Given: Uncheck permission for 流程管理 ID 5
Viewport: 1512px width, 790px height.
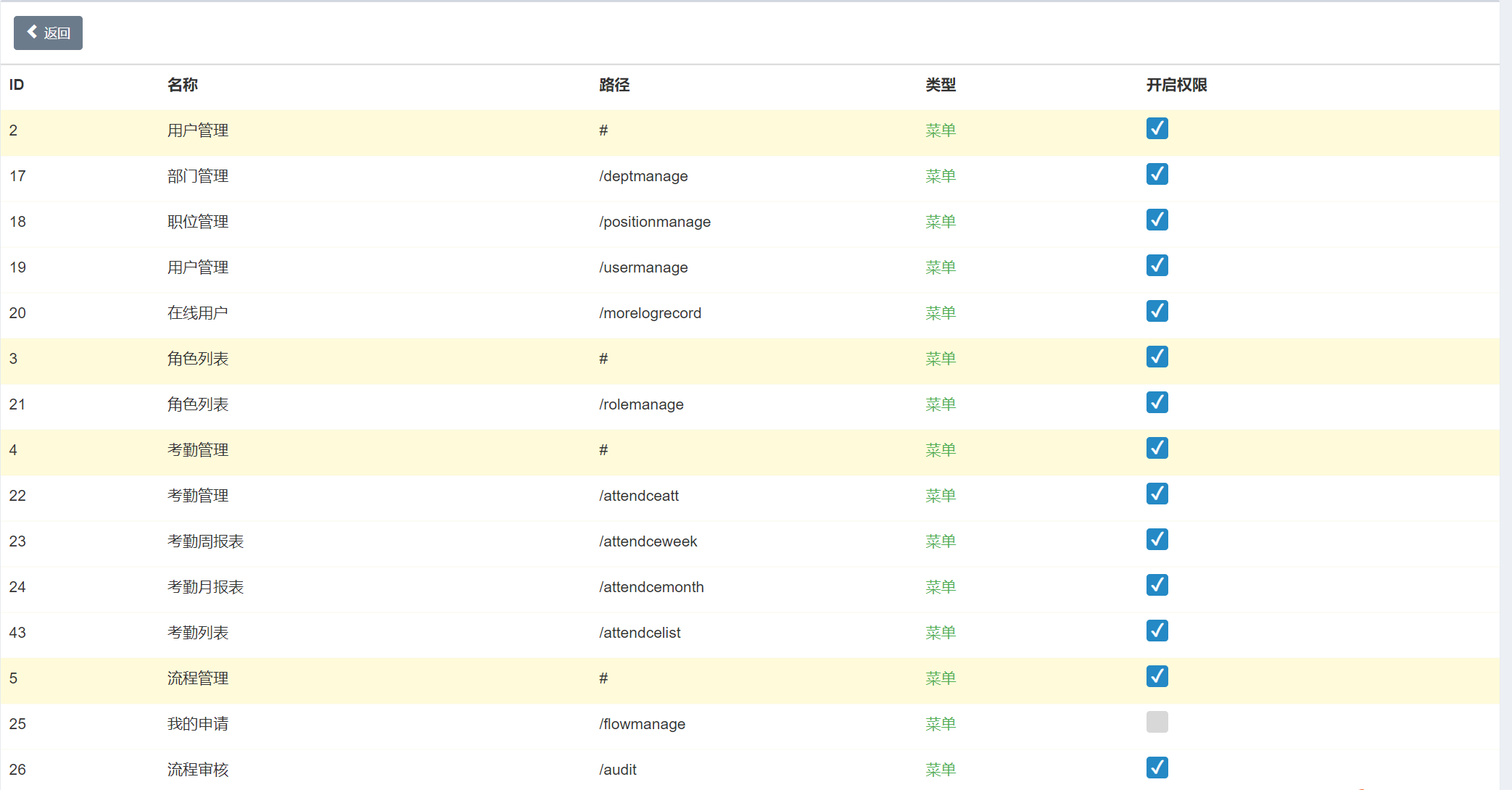Looking at the screenshot, I should click(1157, 676).
